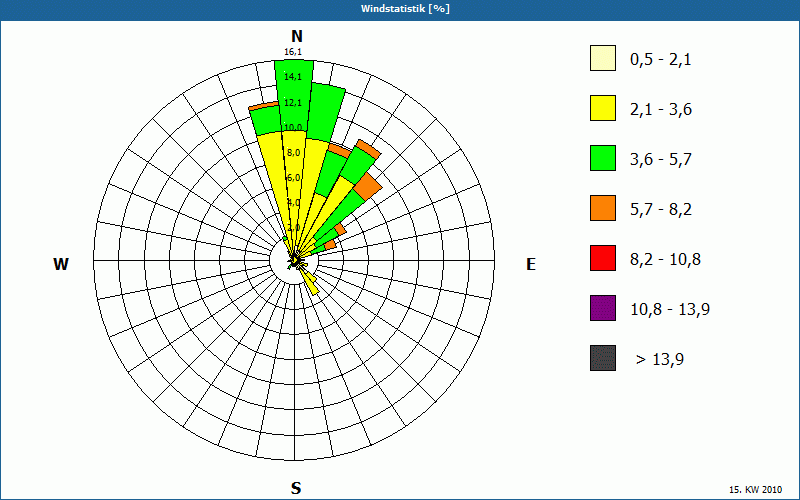Click the red 8,2 - 10,8 legend swatch
Viewport: 800px width, 500px height.
coord(603,258)
